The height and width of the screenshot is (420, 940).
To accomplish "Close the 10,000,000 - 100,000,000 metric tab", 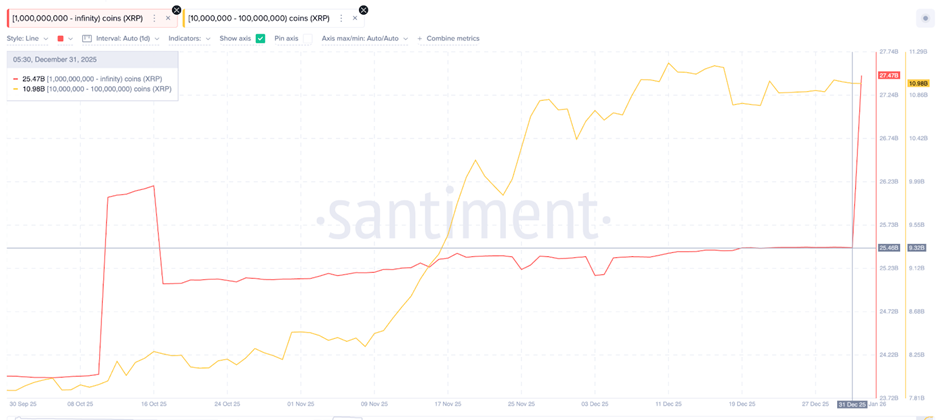I will point(354,18).
